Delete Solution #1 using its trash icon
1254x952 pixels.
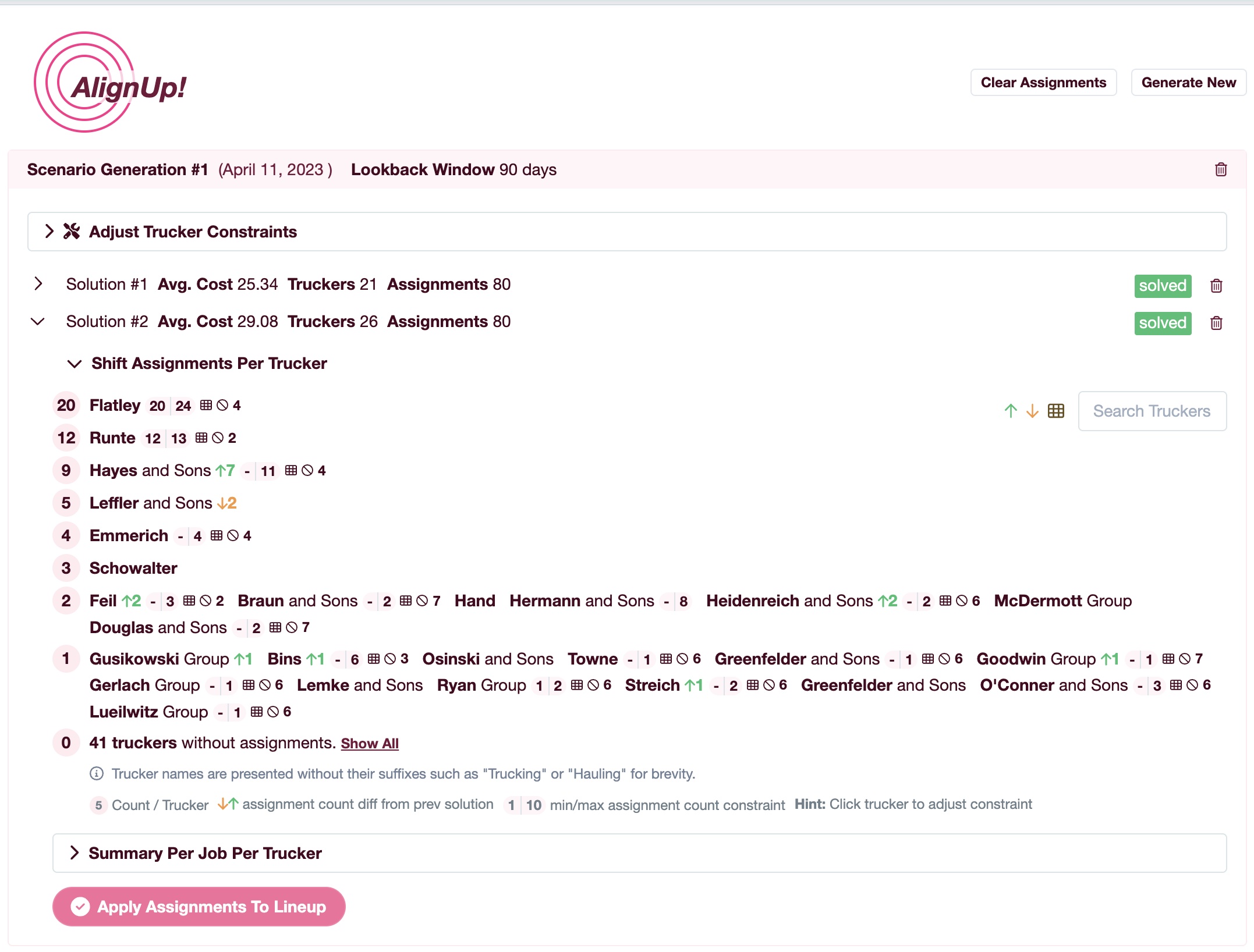click(x=1216, y=286)
